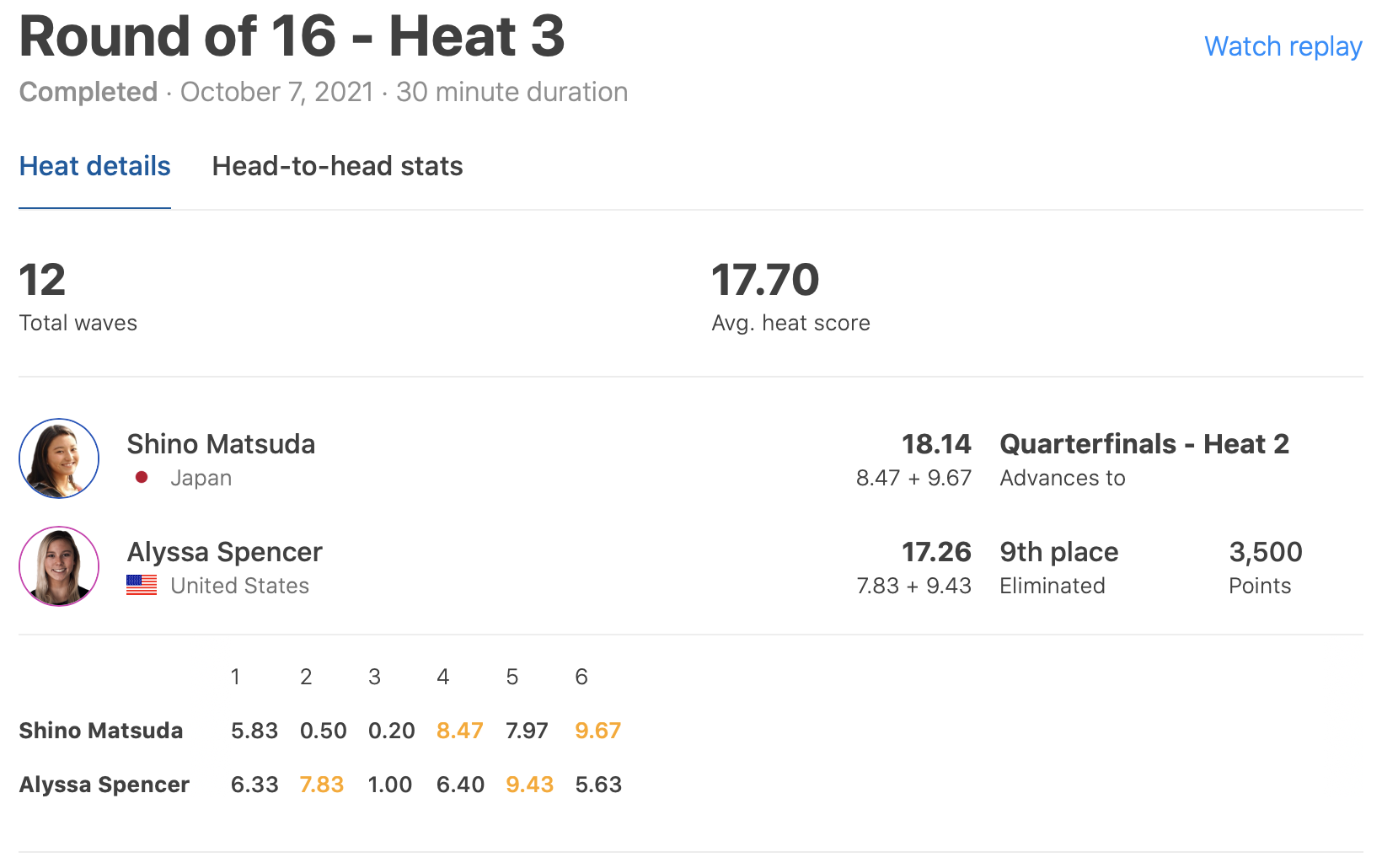Click wave column number 6 header
The height and width of the screenshot is (868, 1382).
coord(581,677)
